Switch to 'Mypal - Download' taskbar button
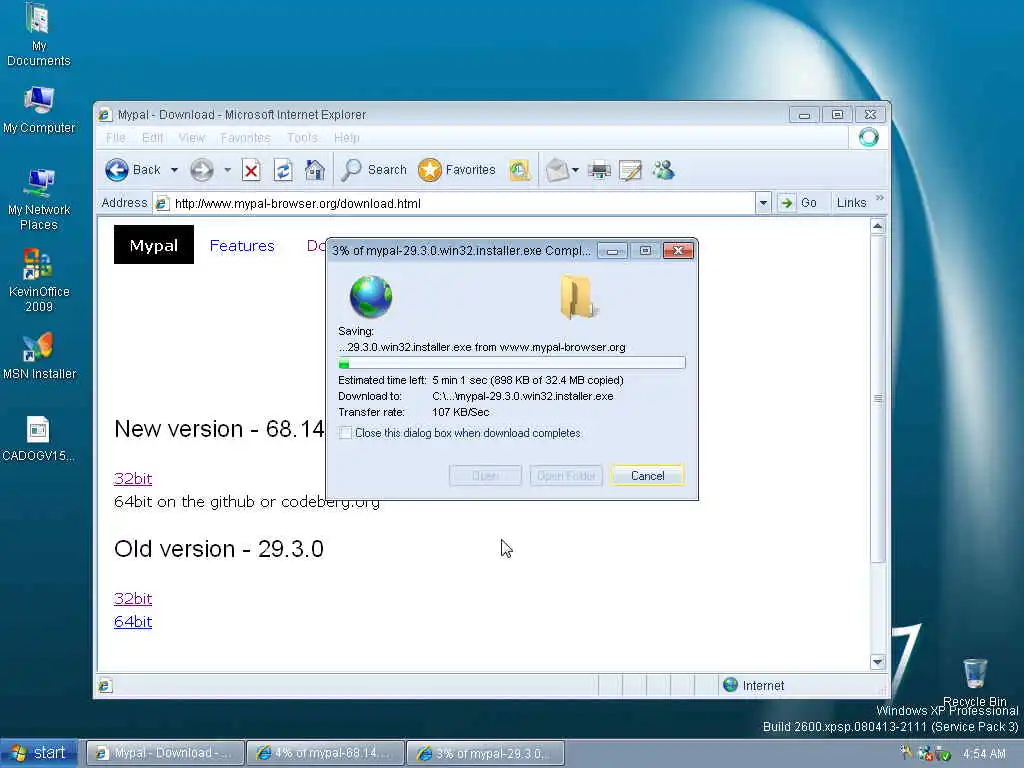Viewport: 1024px width, 768px height. (x=165, y=753)
